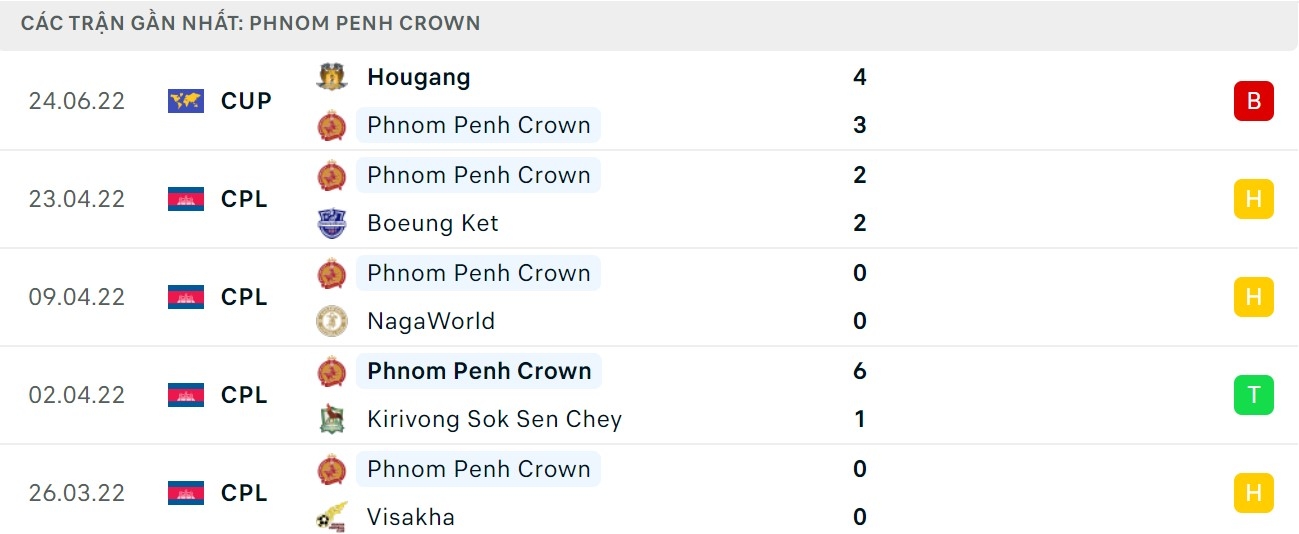Screen dimensions: 1299x534
Task: Click Cambodia flag for the 23.04.22 match
Action: point(186,199)
